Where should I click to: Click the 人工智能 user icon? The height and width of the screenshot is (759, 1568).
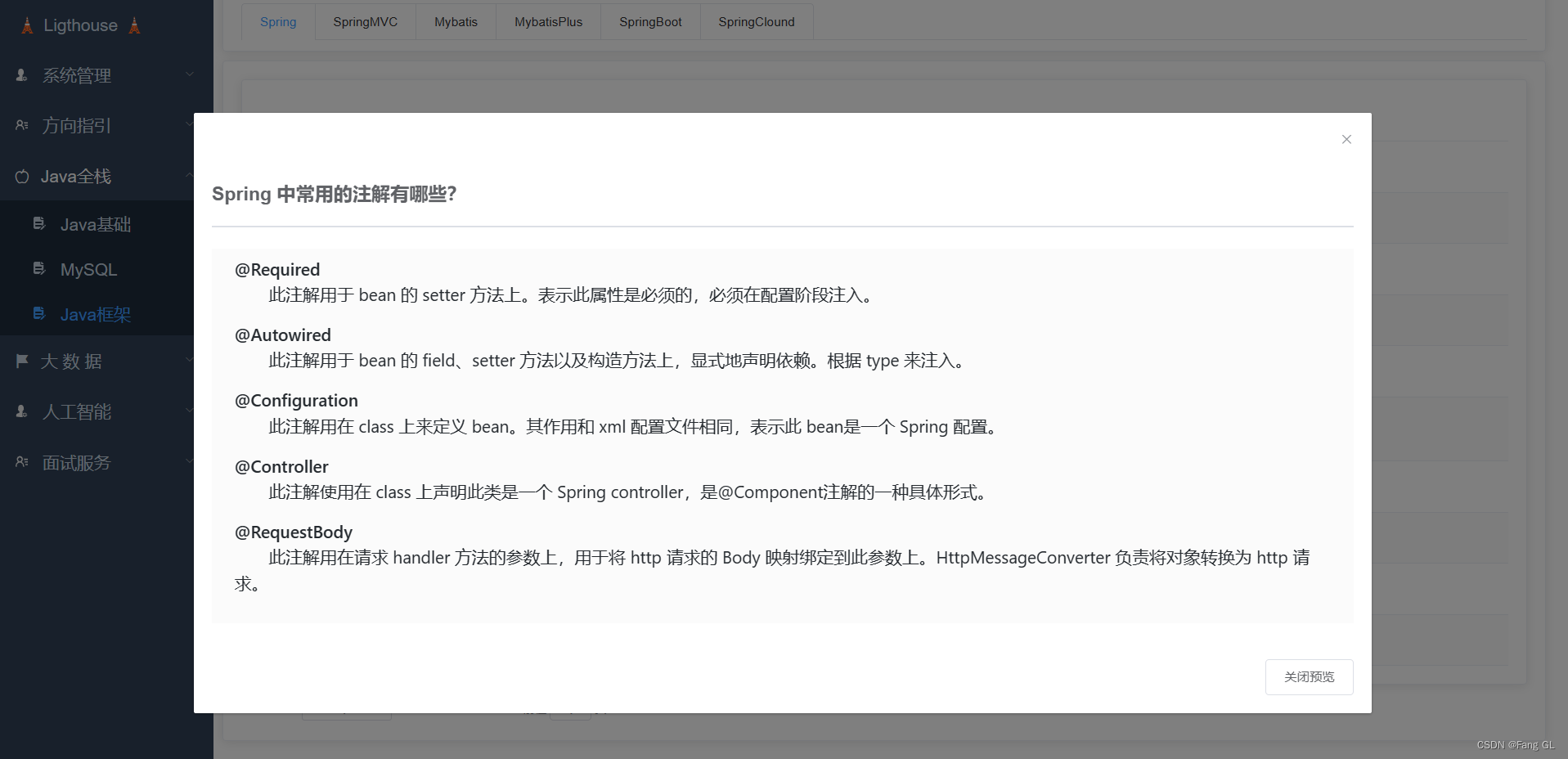tap(22, 411)
